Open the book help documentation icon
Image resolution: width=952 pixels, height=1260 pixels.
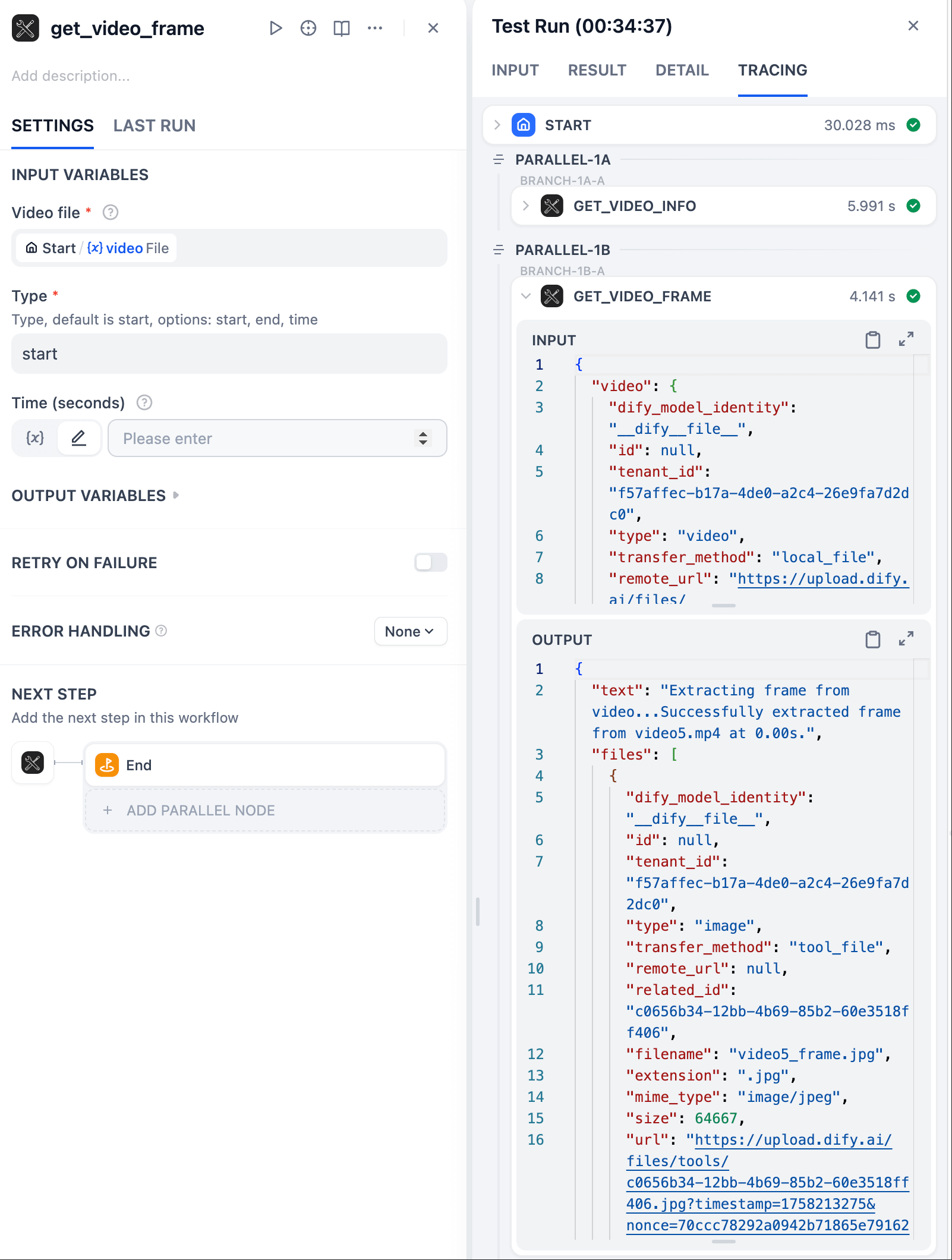pyautogui.click(x=342, y=28)
